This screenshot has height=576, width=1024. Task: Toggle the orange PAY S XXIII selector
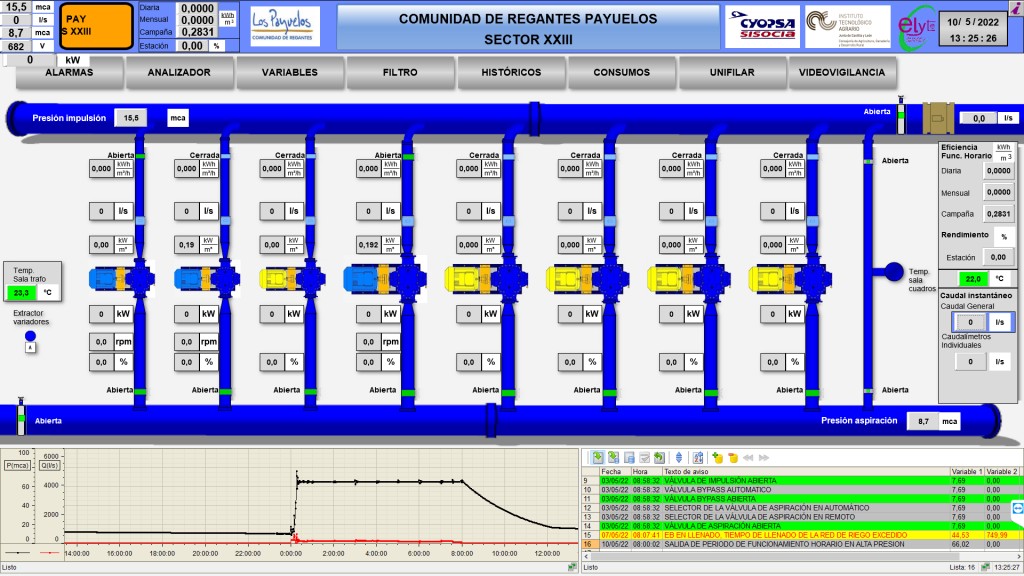coord(96,26)
